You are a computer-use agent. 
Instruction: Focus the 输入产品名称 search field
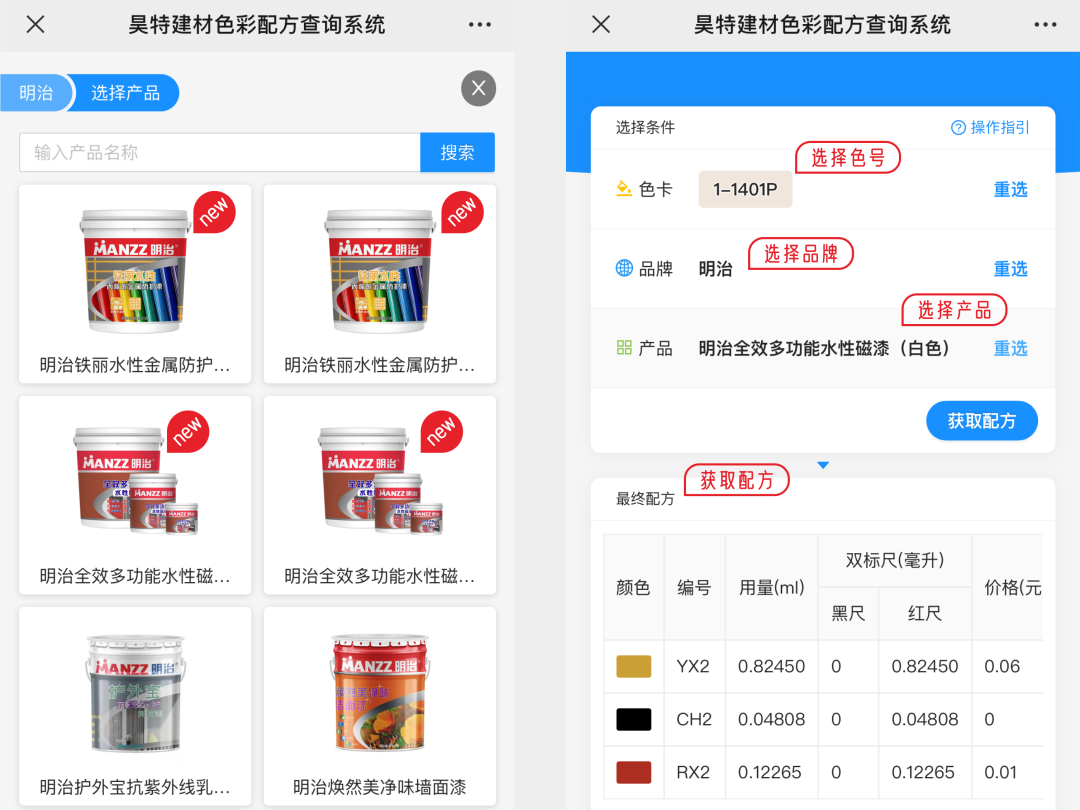point(220,152)
